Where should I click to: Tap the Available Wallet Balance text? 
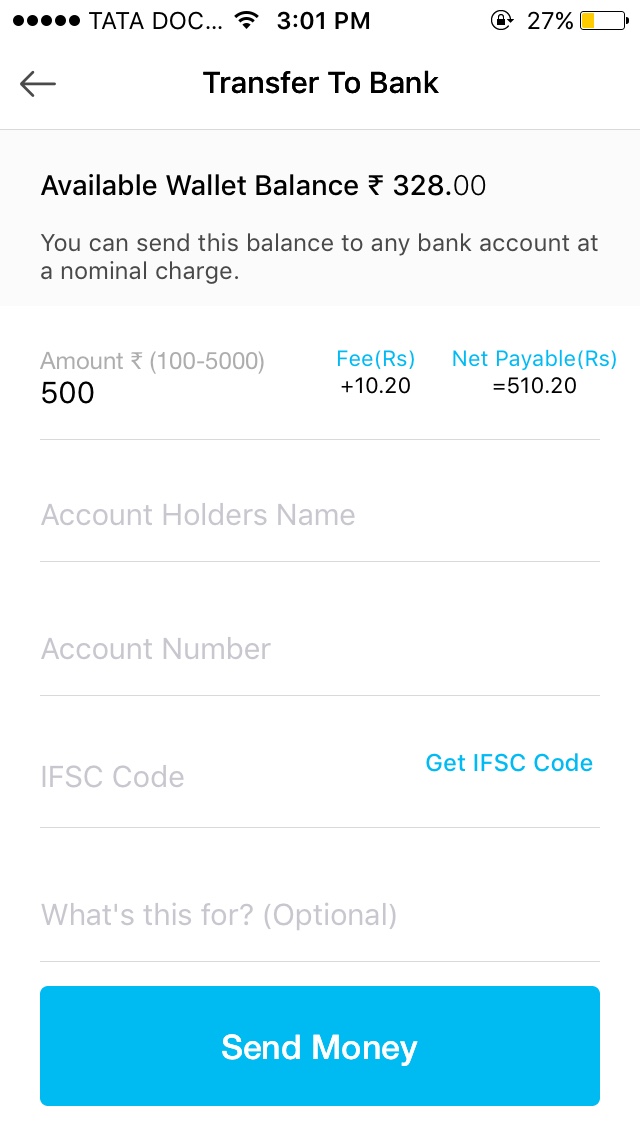198,186
